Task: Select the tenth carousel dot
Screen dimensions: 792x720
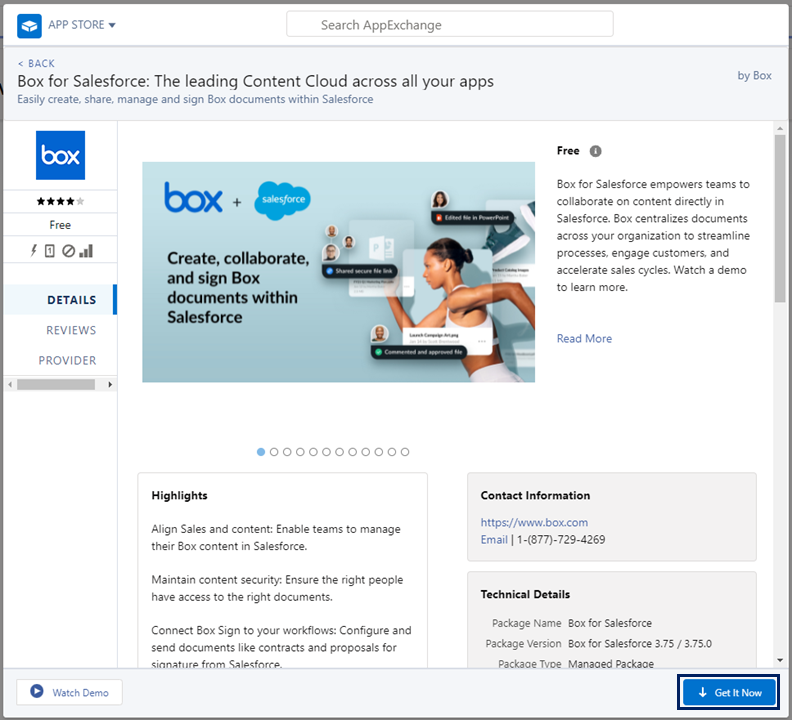Action: coord(379,452)
